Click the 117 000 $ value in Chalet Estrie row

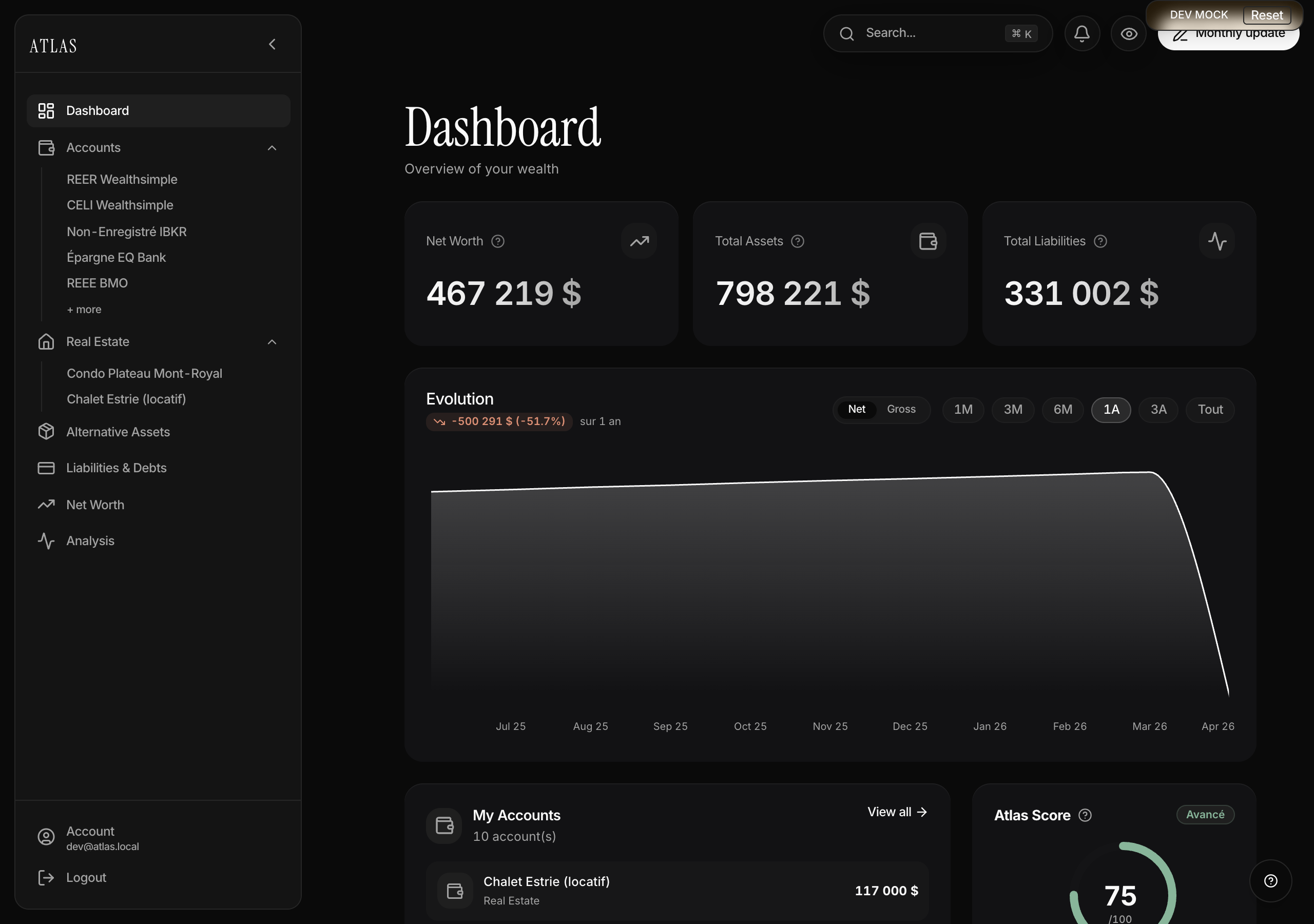[886, 890]
